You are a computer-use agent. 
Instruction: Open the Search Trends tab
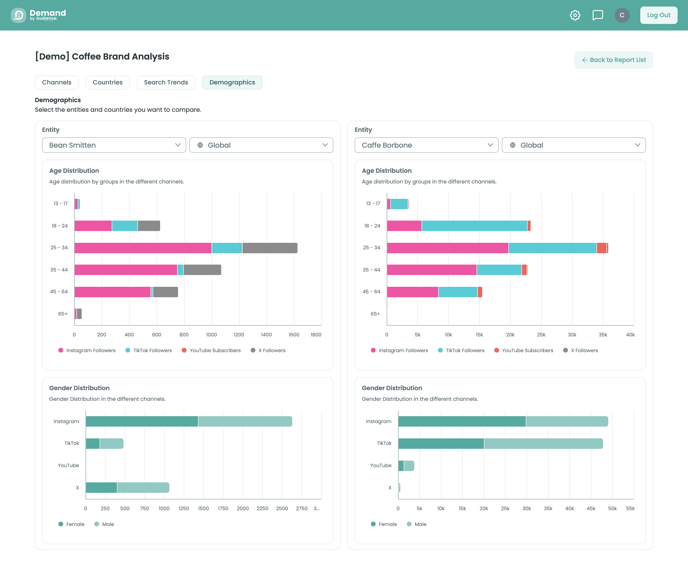[166, 82]
